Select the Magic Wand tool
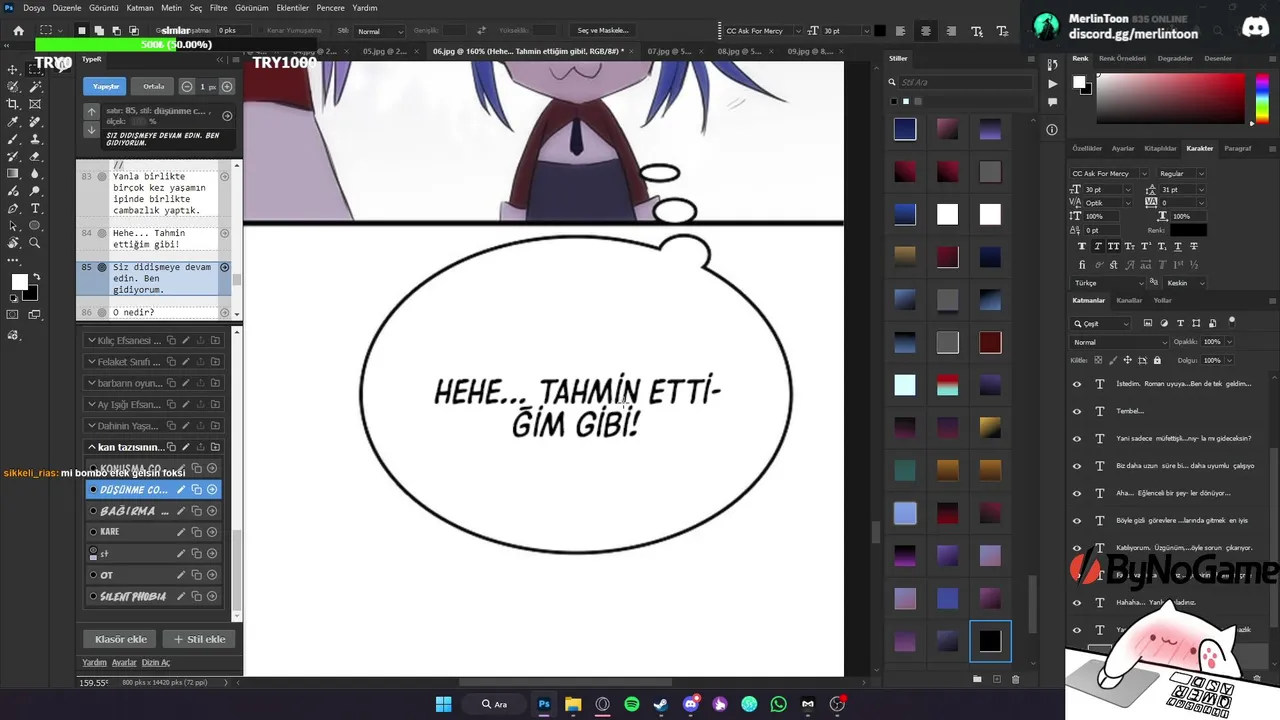 [35, 87]
